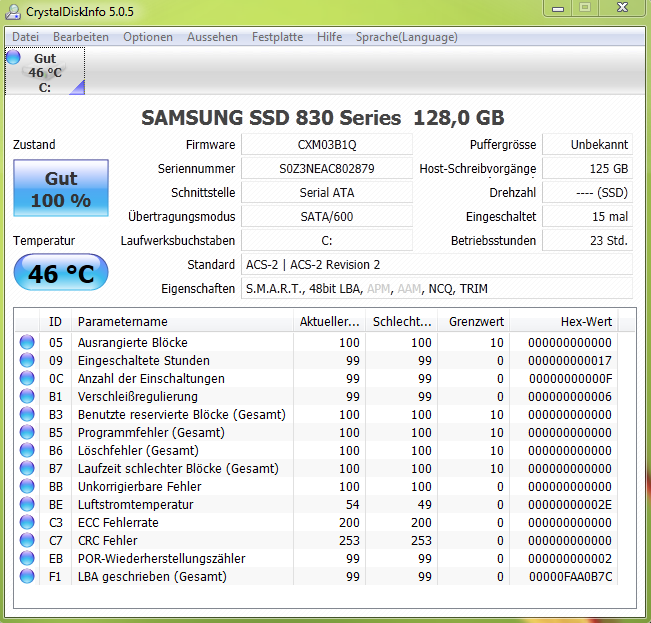Click the Seriennummer field S0Z3NEAC802879
The height and width of the screenshot is (623, 651).
(x=327, y=169)
